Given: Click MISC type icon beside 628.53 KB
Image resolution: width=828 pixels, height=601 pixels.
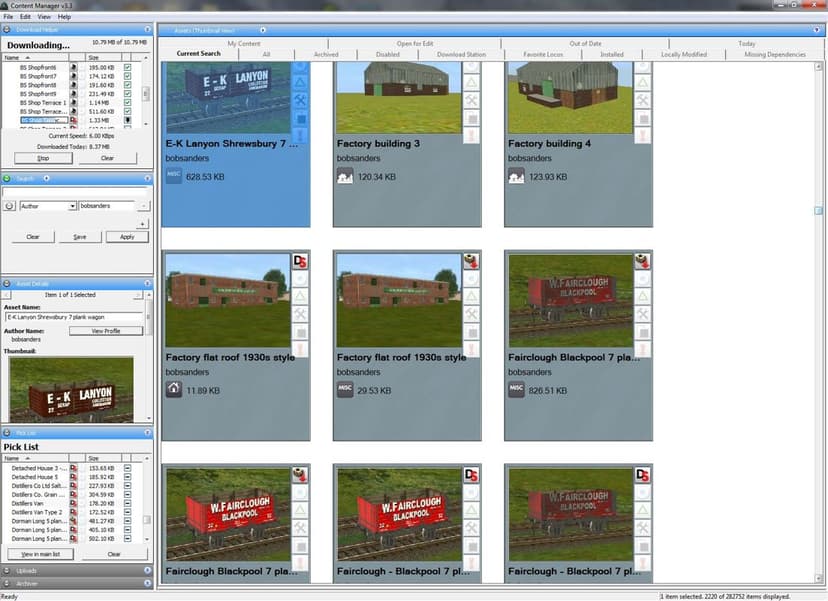Looking at the screenshot, I should point(174,176).
